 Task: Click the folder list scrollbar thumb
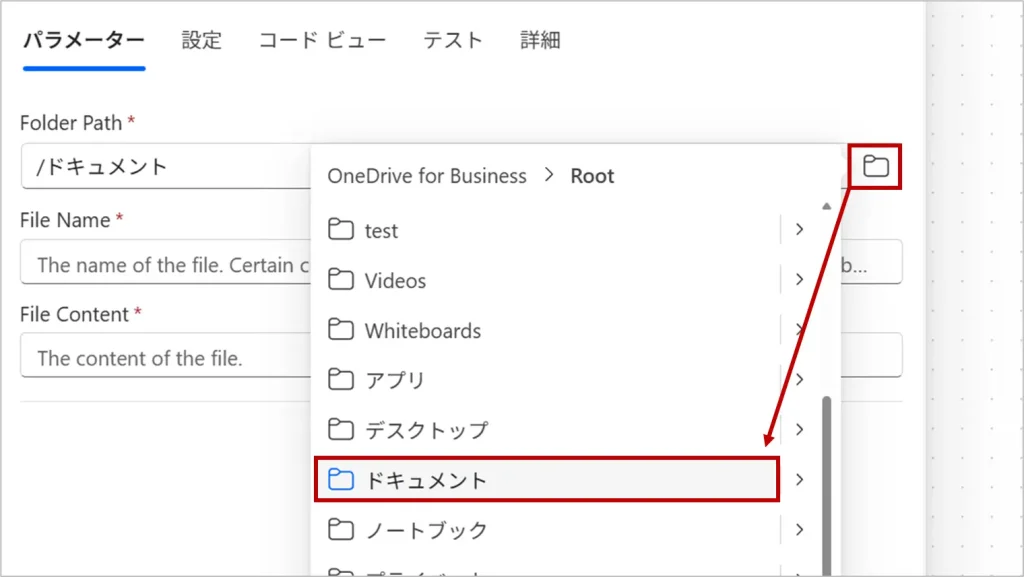(x=826, y=480)
